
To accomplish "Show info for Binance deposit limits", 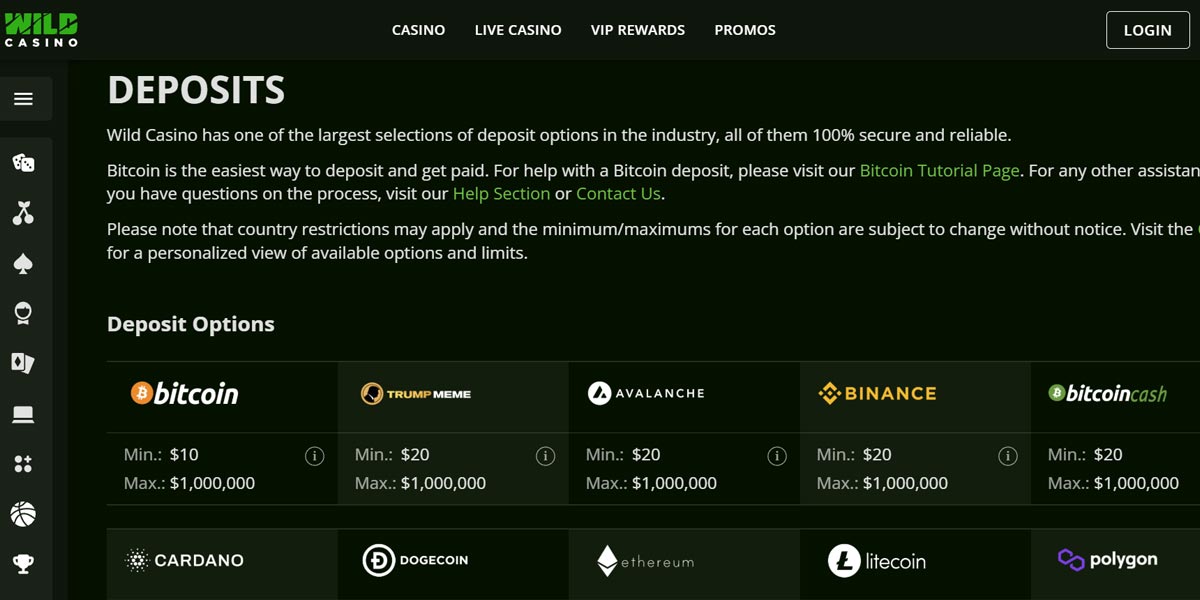I will (1007, 456).
